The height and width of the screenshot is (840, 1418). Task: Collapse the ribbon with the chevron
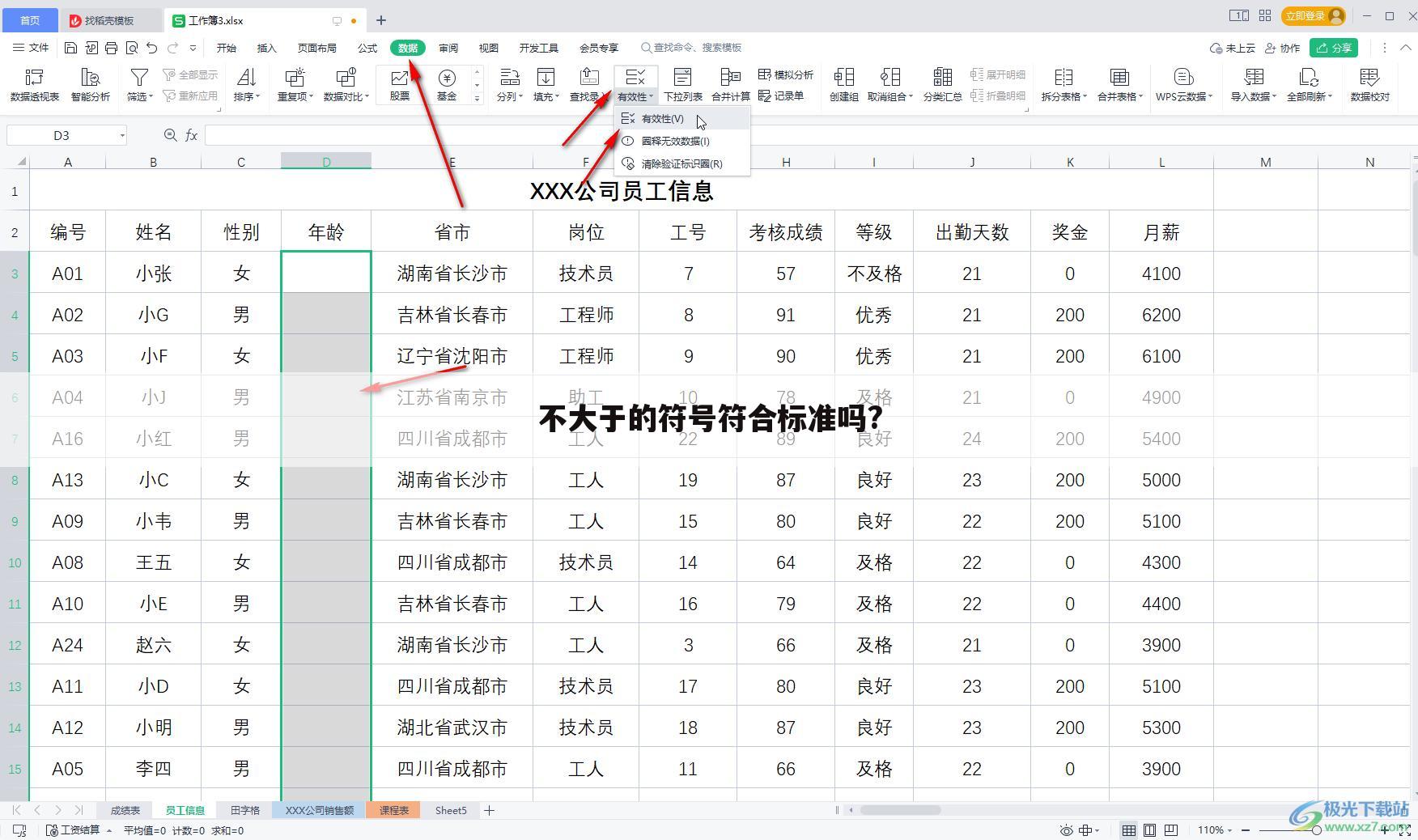(1407, 48)
